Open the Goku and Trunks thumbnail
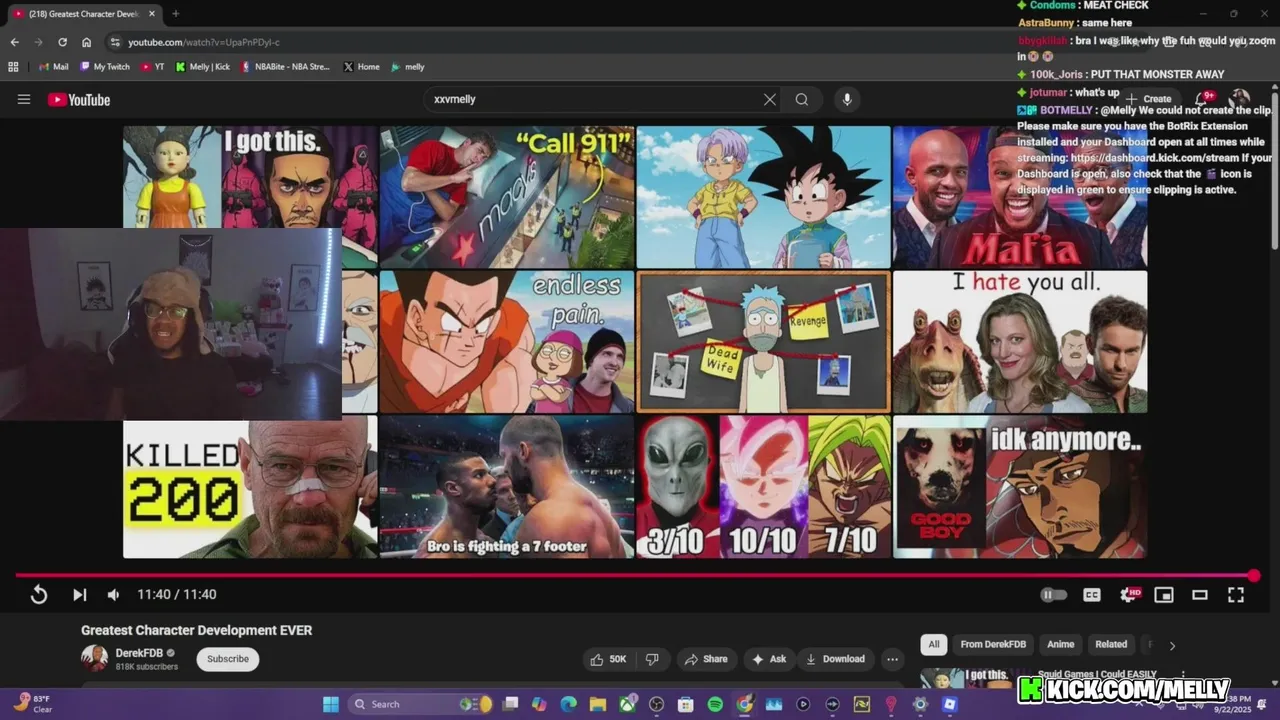 point(763,197)
